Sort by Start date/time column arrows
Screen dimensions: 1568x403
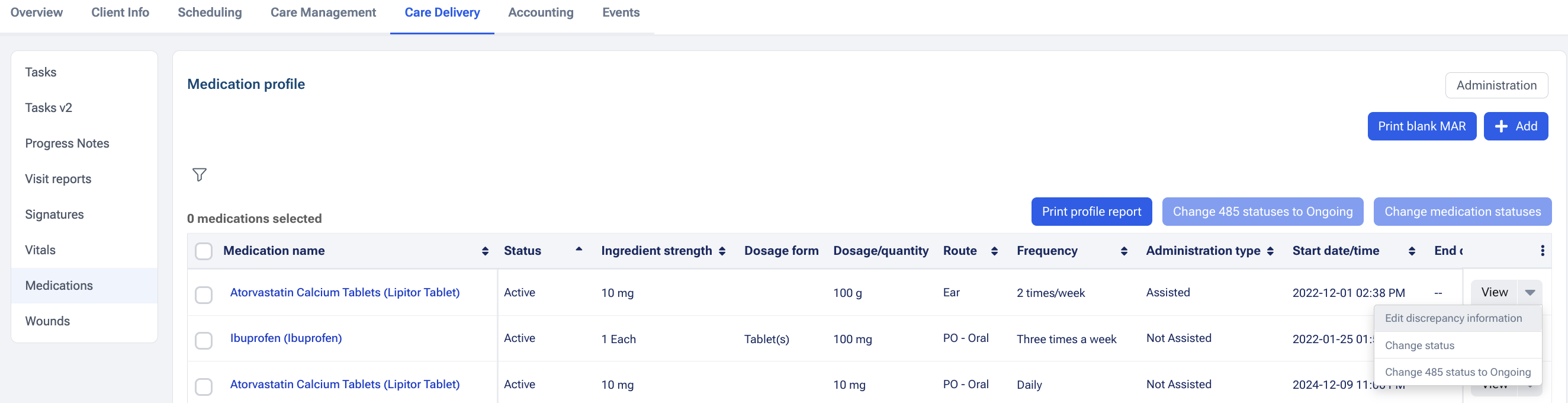point(1412,251)
